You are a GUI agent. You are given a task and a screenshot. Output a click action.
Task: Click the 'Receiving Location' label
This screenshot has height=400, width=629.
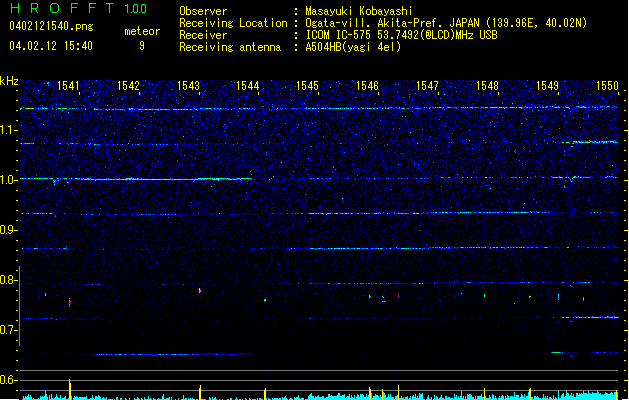coord(233,23)
